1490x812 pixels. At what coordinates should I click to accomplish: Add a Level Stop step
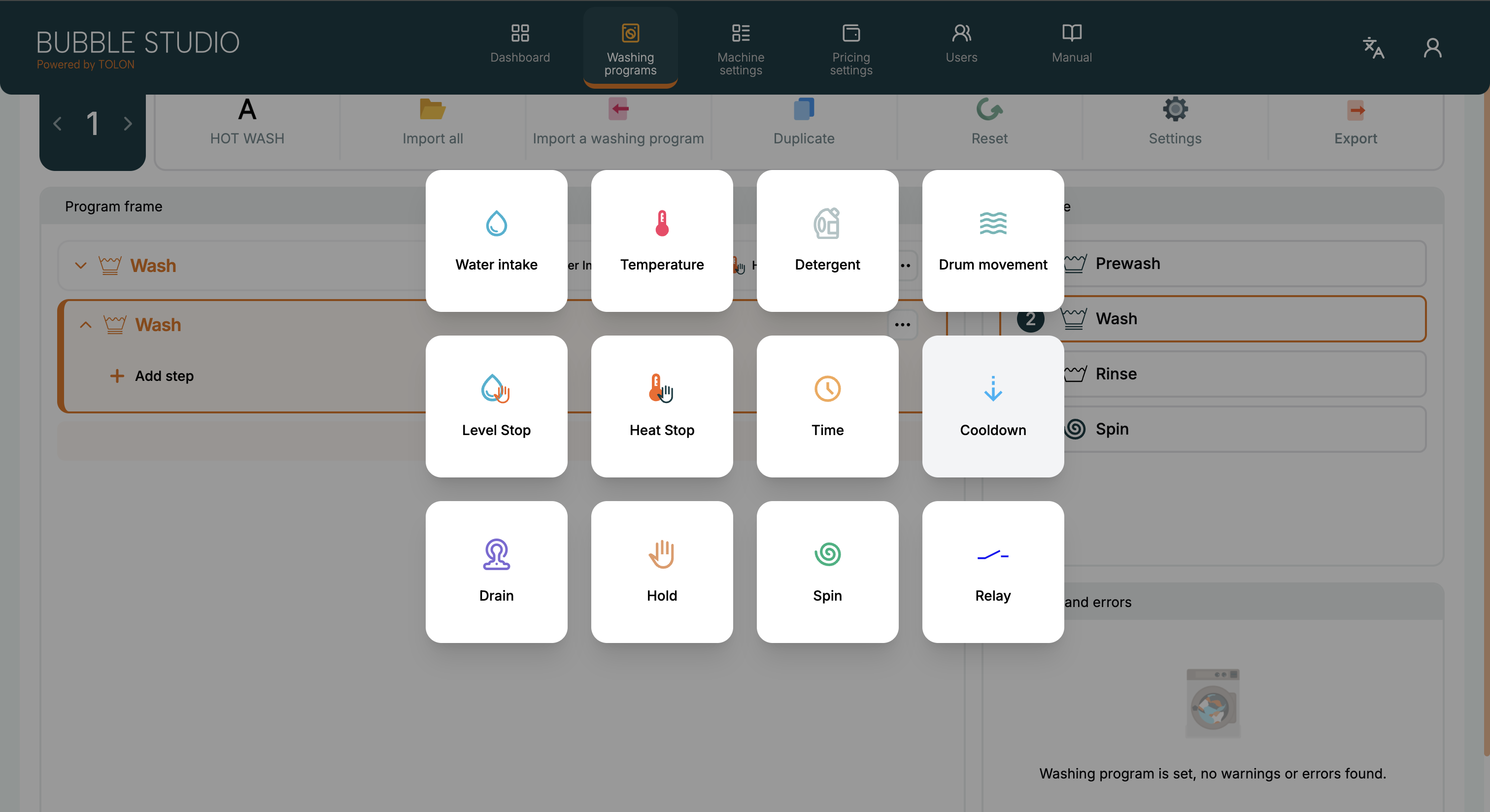[x=496, y=406]
